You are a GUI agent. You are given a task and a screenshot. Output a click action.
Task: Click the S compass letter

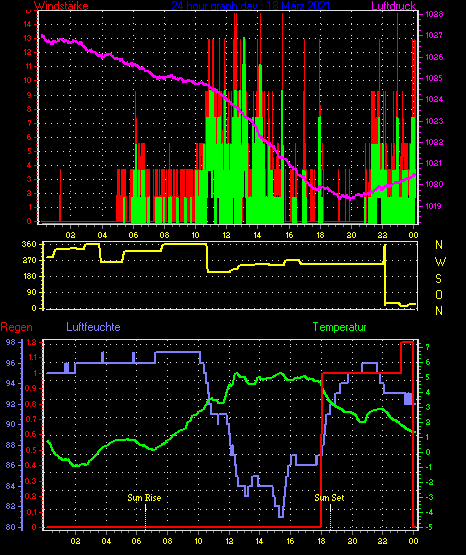tap(439, 279)
